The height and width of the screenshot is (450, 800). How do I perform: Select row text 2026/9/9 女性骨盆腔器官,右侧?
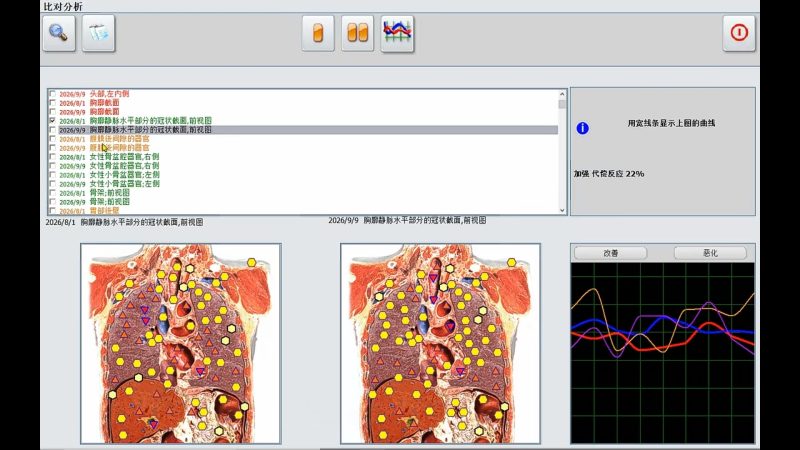109,166
